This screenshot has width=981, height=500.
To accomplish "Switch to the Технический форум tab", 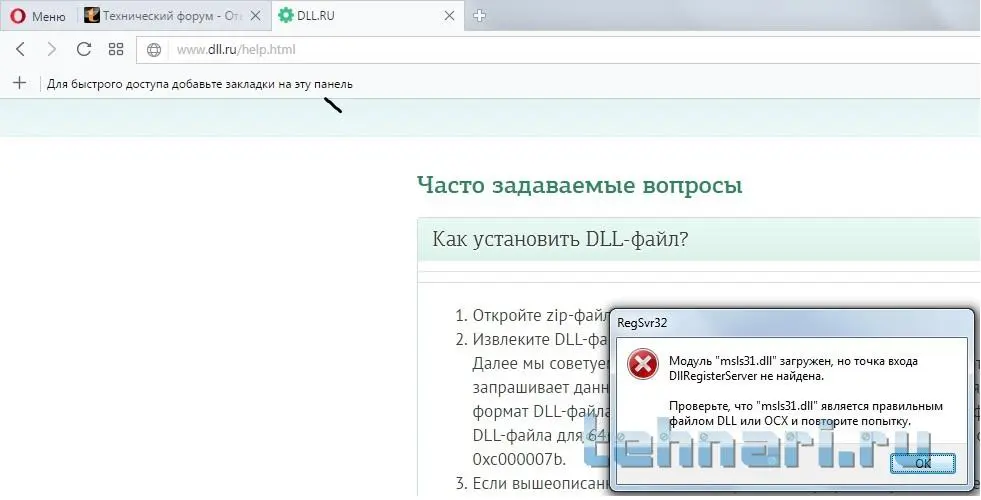I will pos(173,16).
